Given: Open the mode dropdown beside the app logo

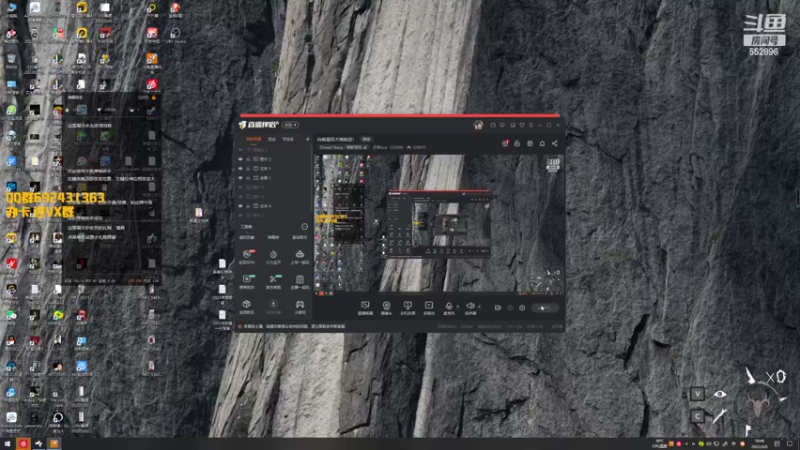Looking at the screenshot, I should click(x=291, y=124).
